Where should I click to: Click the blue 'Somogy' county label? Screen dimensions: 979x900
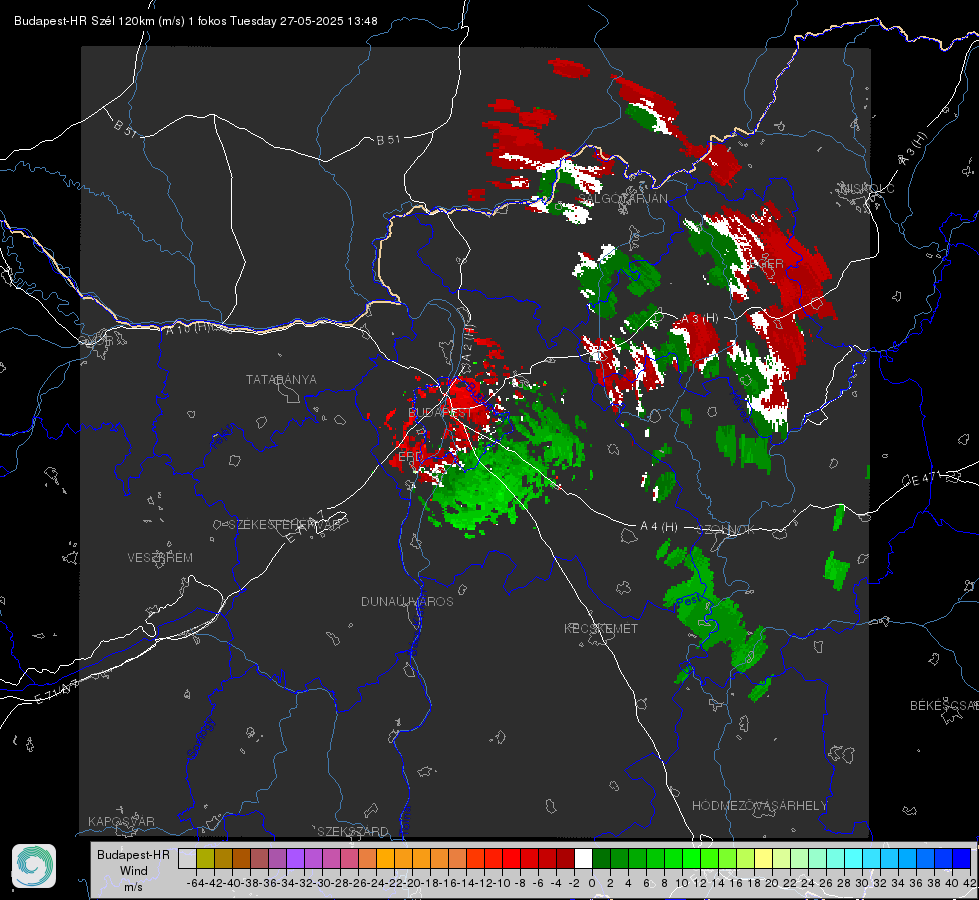click(x=200, y=738)
